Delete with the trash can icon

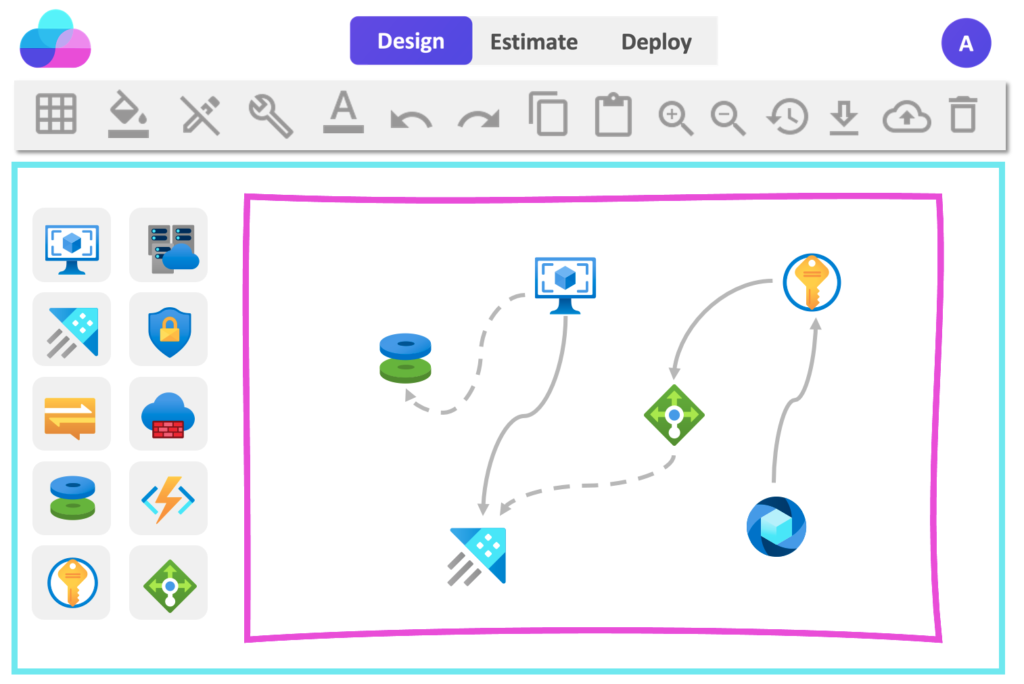point(963,114)
